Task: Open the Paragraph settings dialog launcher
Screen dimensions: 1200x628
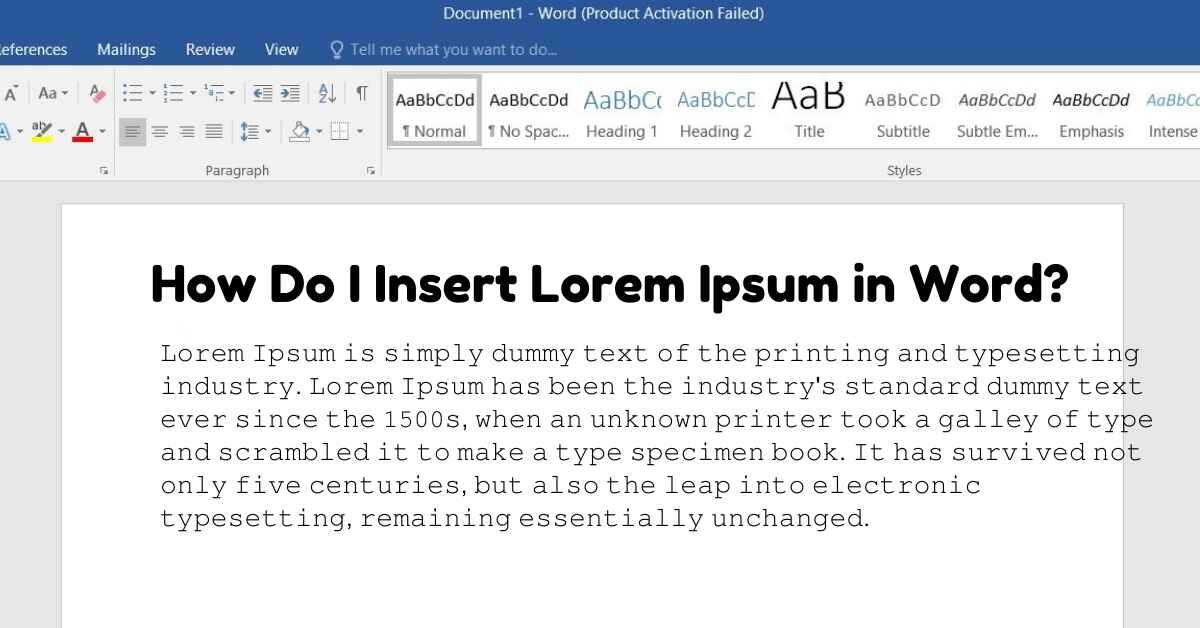Action: 371,171
